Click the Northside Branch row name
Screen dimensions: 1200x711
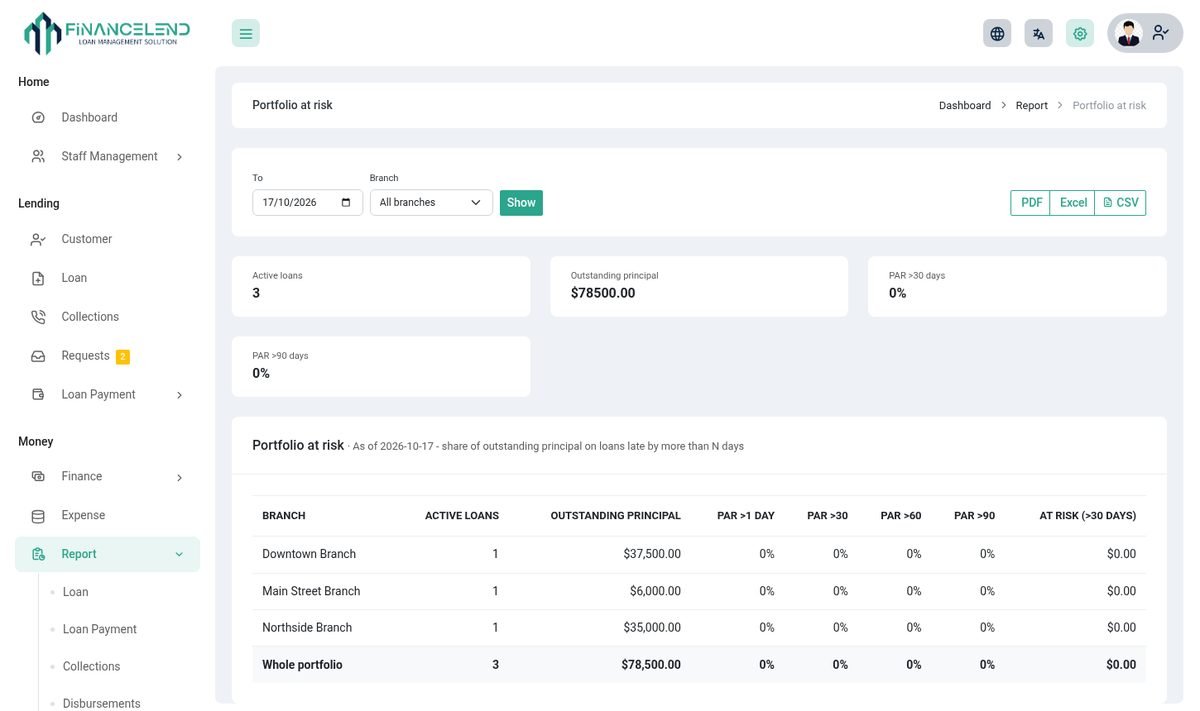click(x=307, y=628)
